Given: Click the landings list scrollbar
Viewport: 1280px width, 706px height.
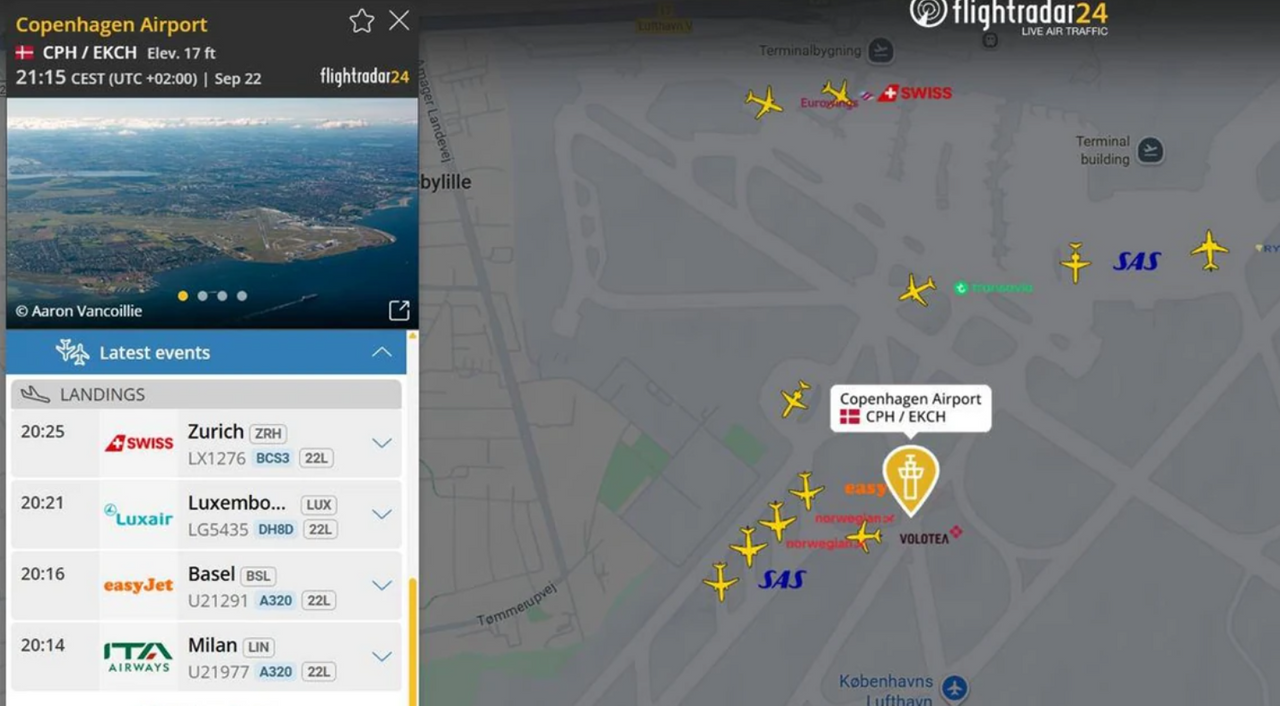Looking at the screenshot, I should coord(412,640).
